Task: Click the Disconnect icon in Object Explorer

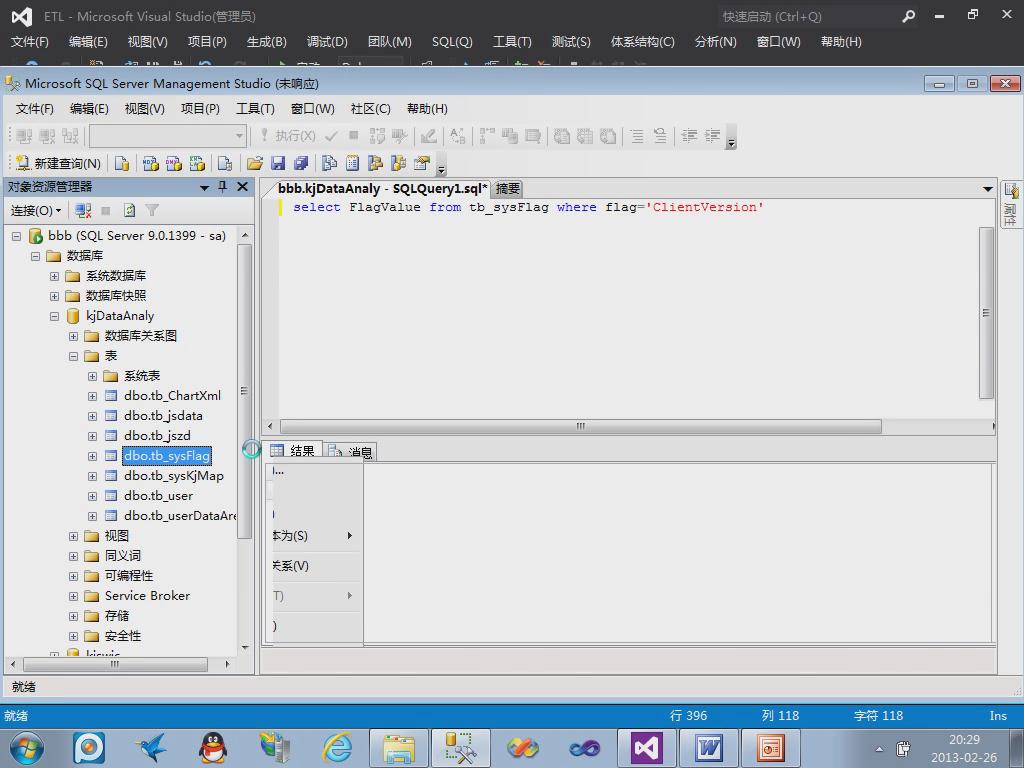Action: 83,210
